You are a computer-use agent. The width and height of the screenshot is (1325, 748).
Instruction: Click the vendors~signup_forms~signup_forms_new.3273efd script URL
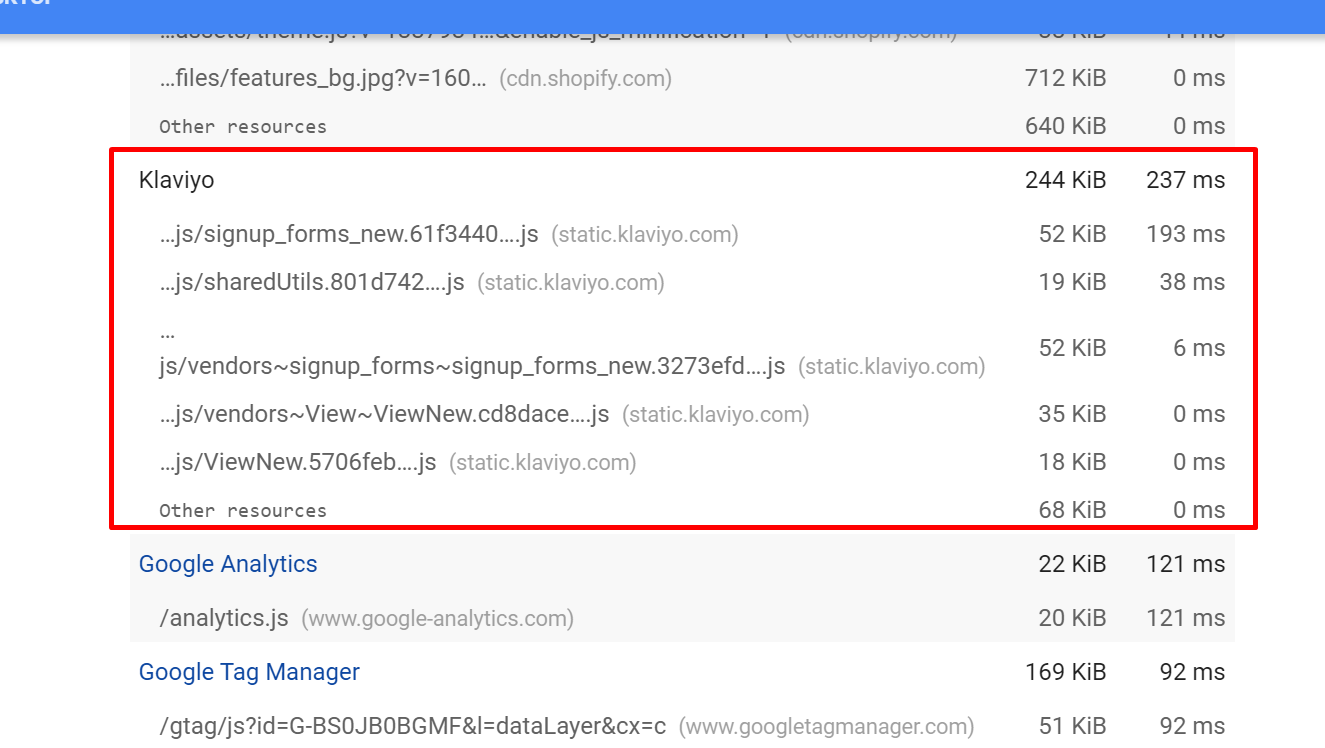point(472,366)
